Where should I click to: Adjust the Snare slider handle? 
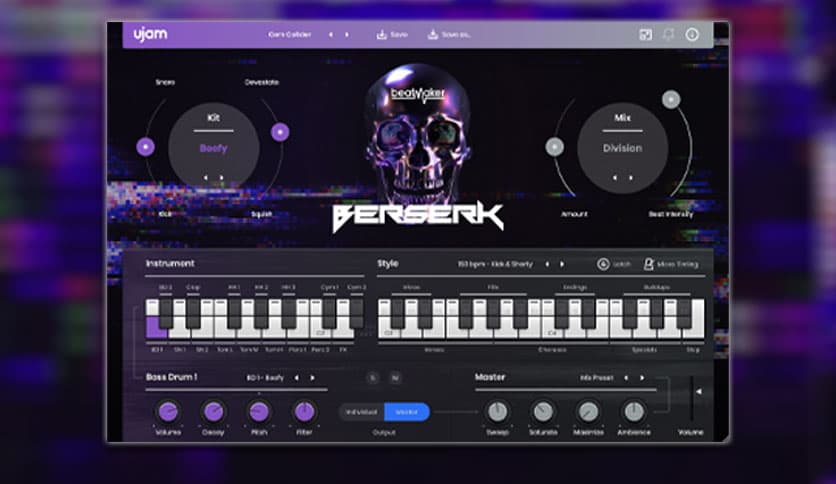[x=146, y=147]
